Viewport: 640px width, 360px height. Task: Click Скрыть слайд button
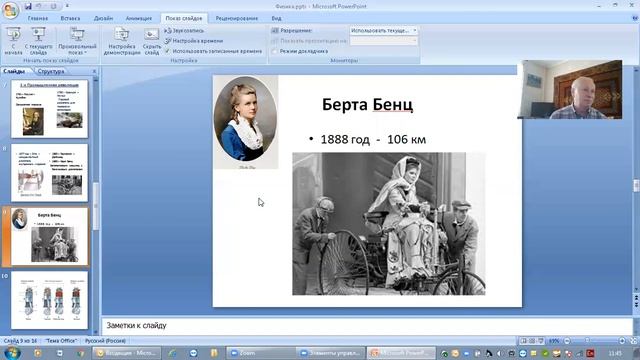pos(151,41)
